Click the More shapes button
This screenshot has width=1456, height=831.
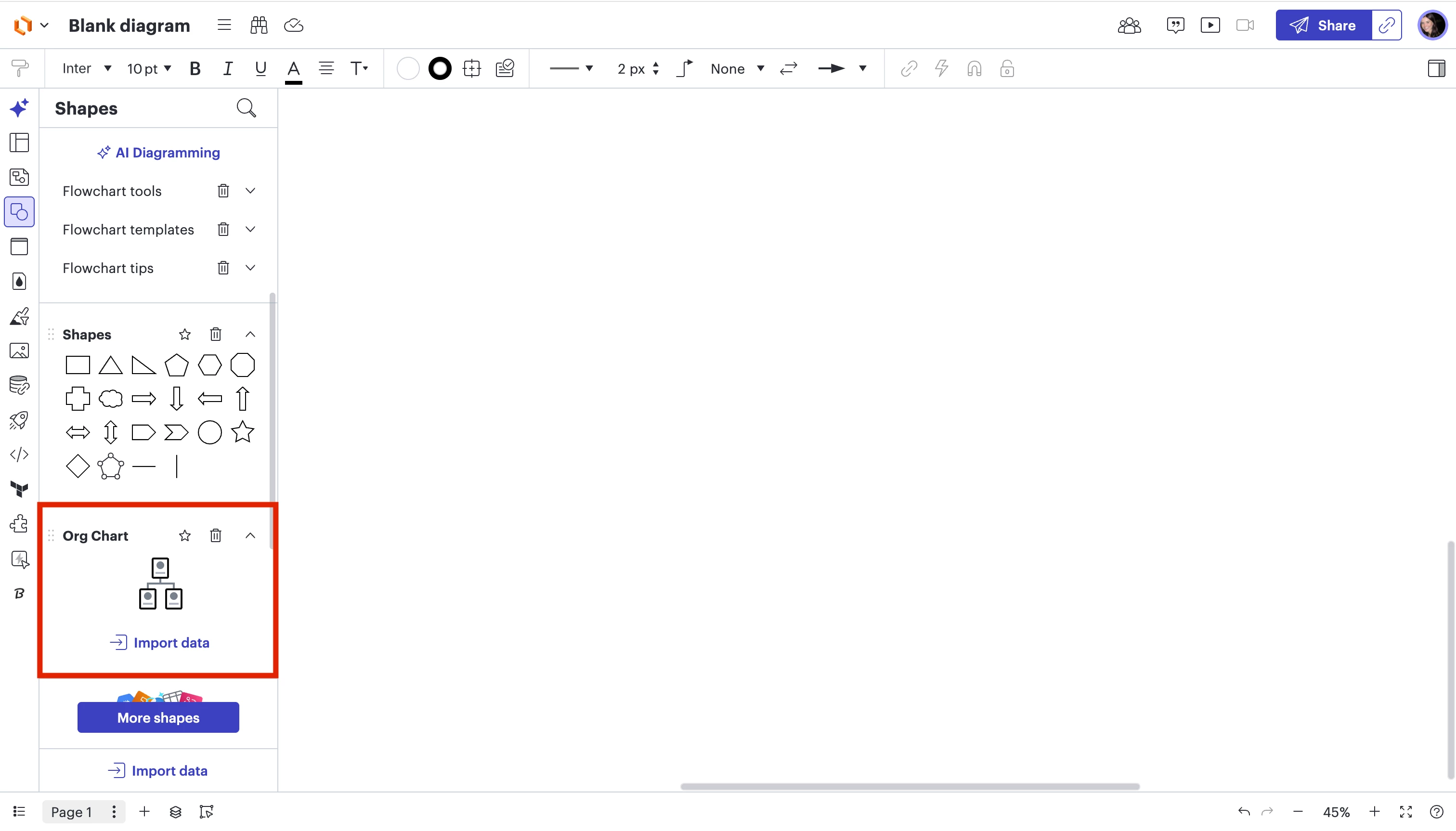[158, 717]
